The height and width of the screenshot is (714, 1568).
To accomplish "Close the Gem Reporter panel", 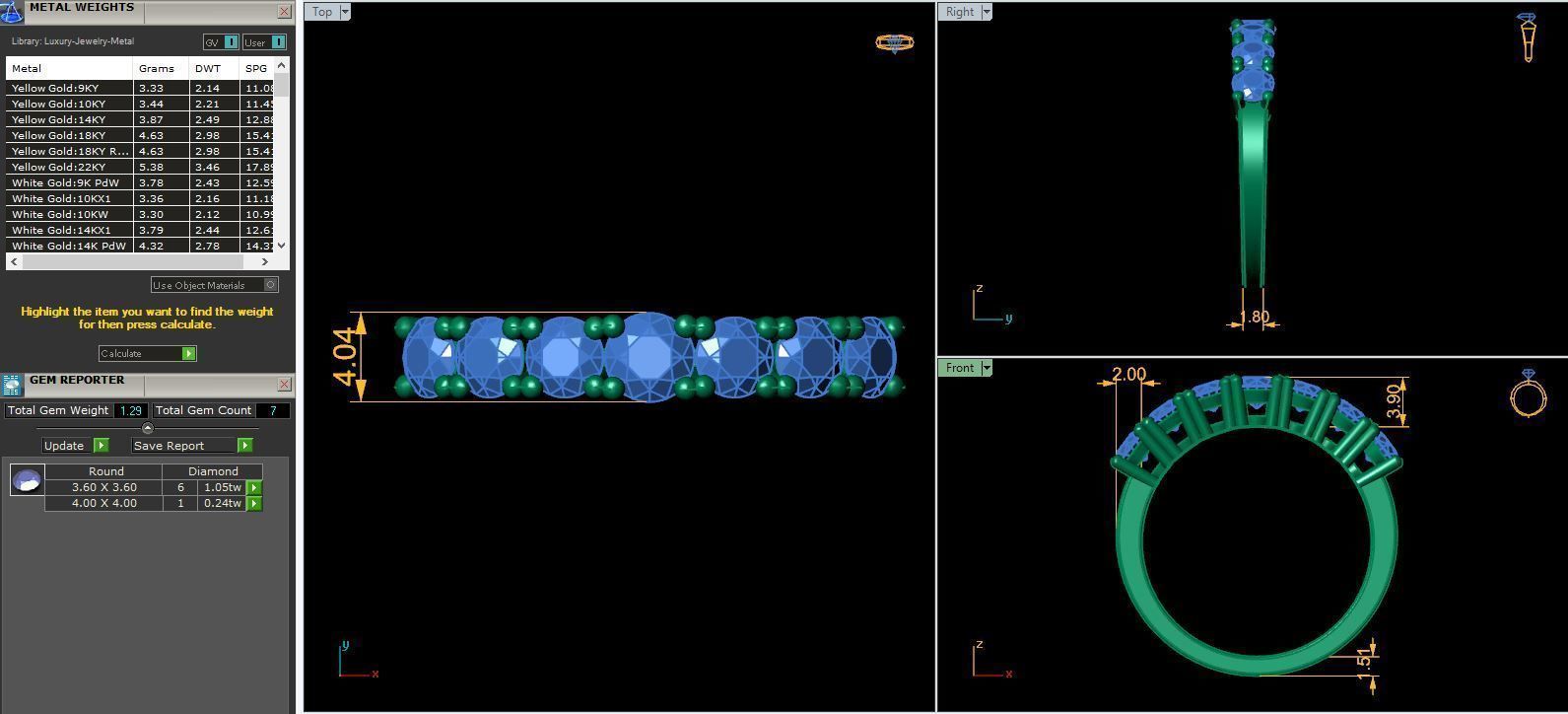I will pyautogui.click(x=284, y=385).
